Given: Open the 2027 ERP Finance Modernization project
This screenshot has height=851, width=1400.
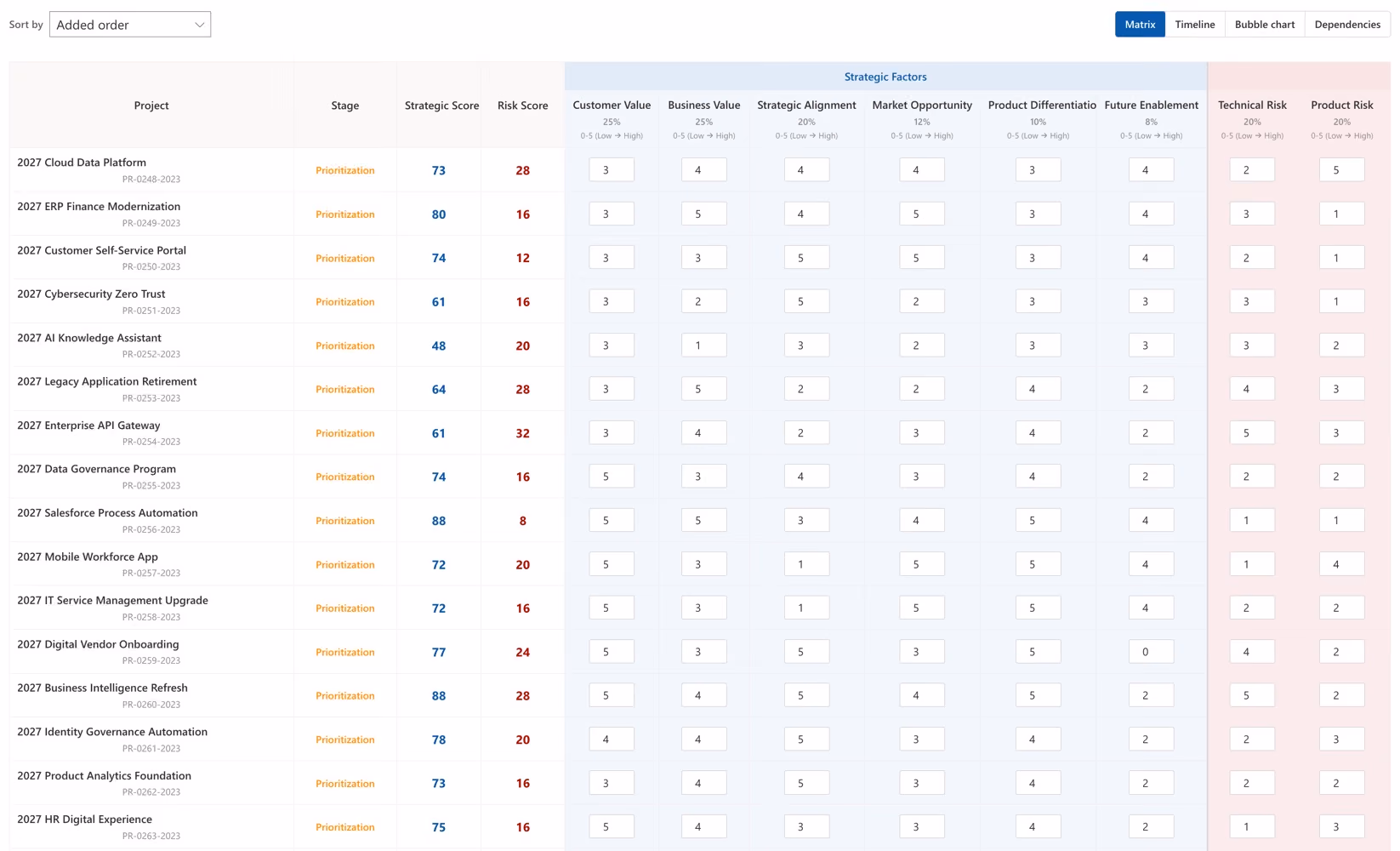Looking at the screenshot, I should [x=99, y=207].
